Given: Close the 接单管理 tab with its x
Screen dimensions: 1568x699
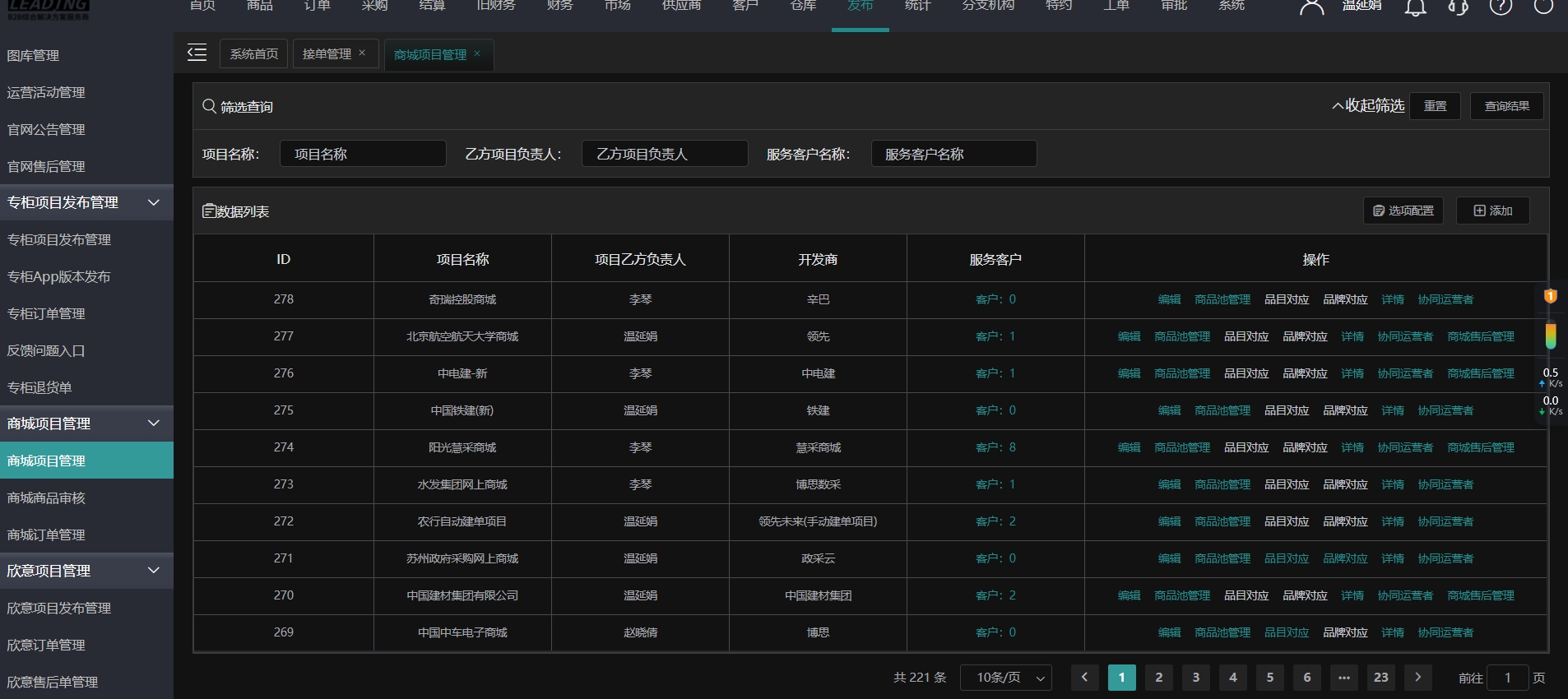Looking at the screenshot, I should coord(362,53).
